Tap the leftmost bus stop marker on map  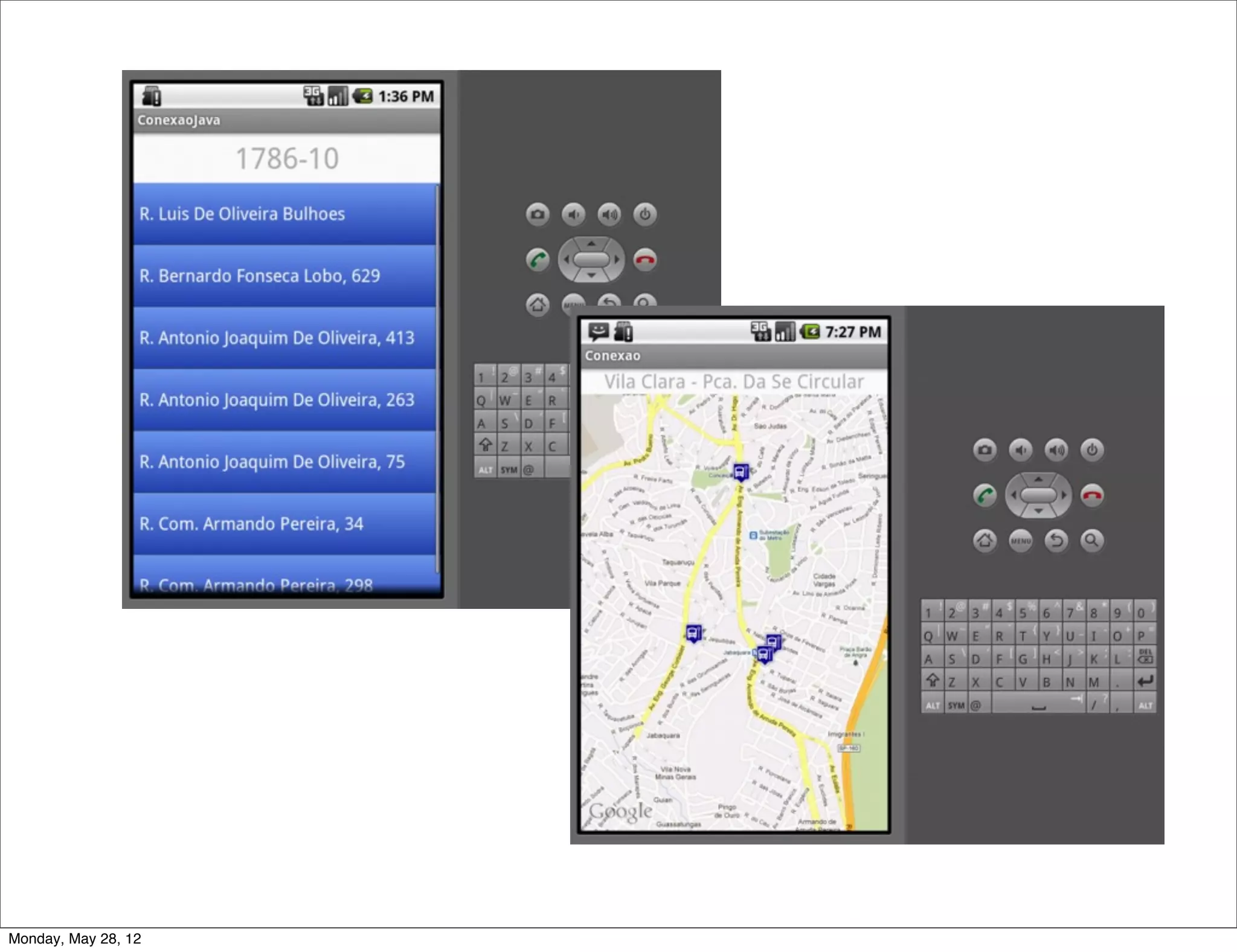point(693,633)
